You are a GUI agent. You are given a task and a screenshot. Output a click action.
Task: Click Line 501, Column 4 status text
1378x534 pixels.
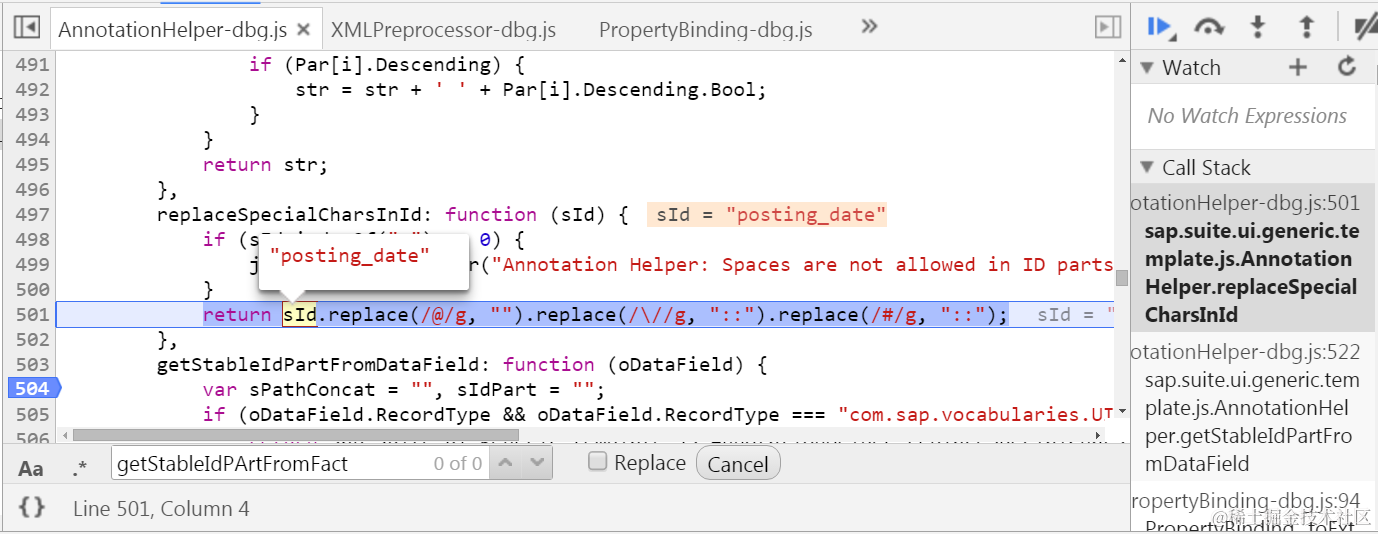pos(161,509)
